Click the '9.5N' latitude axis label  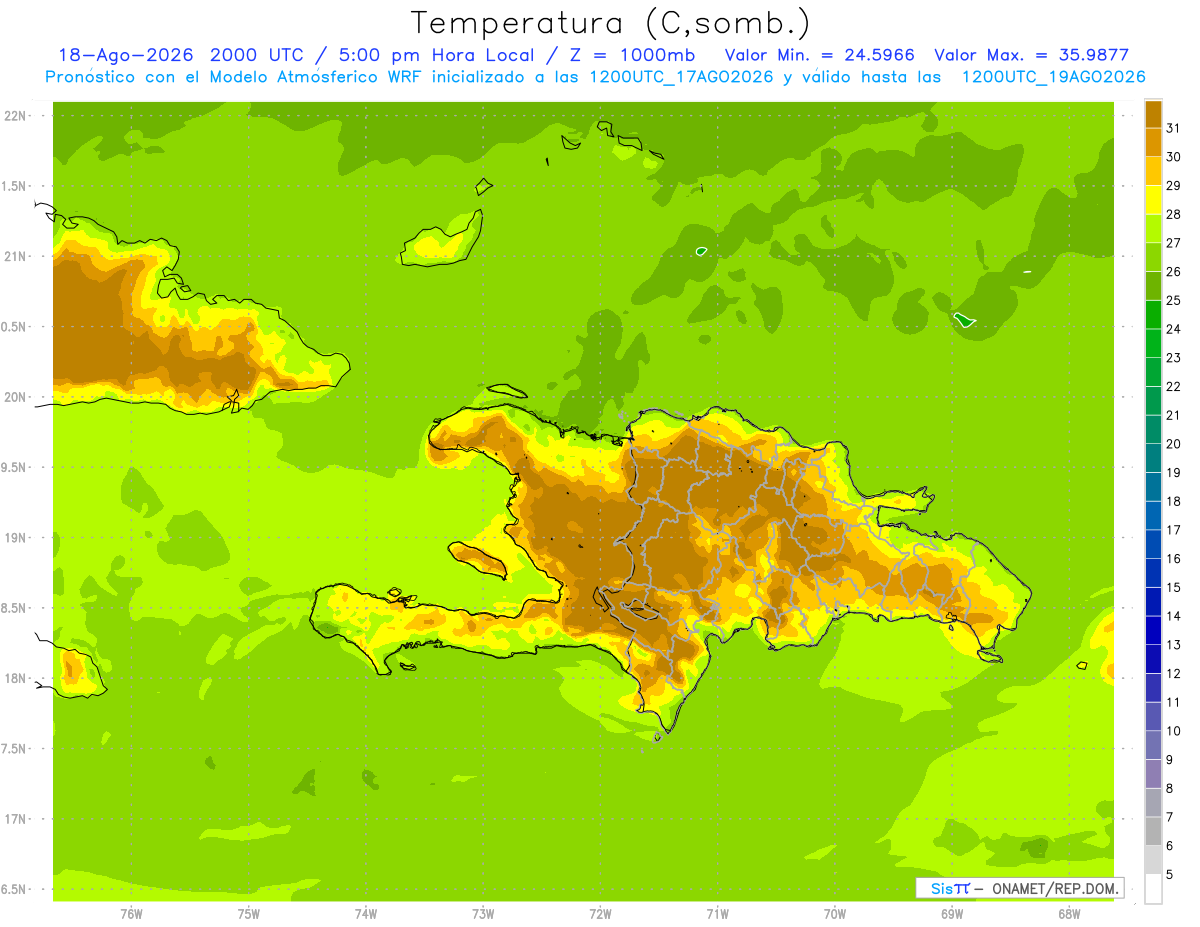14,468
